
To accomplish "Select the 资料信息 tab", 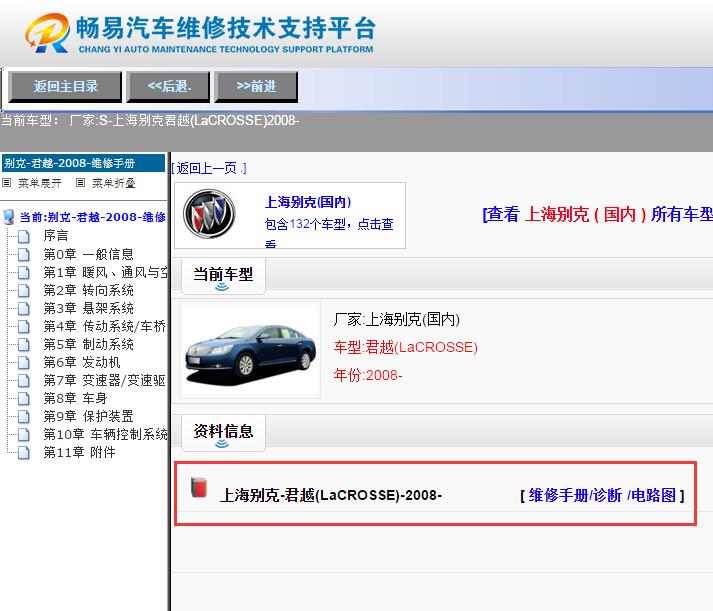I will pos(223,433).
